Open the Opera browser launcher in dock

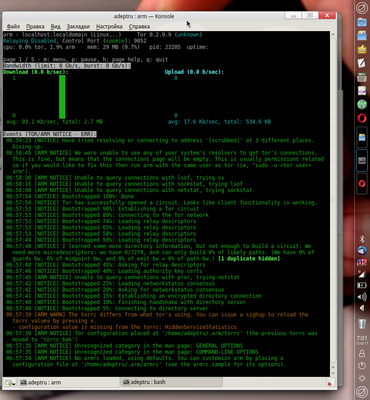click(362, 118)
